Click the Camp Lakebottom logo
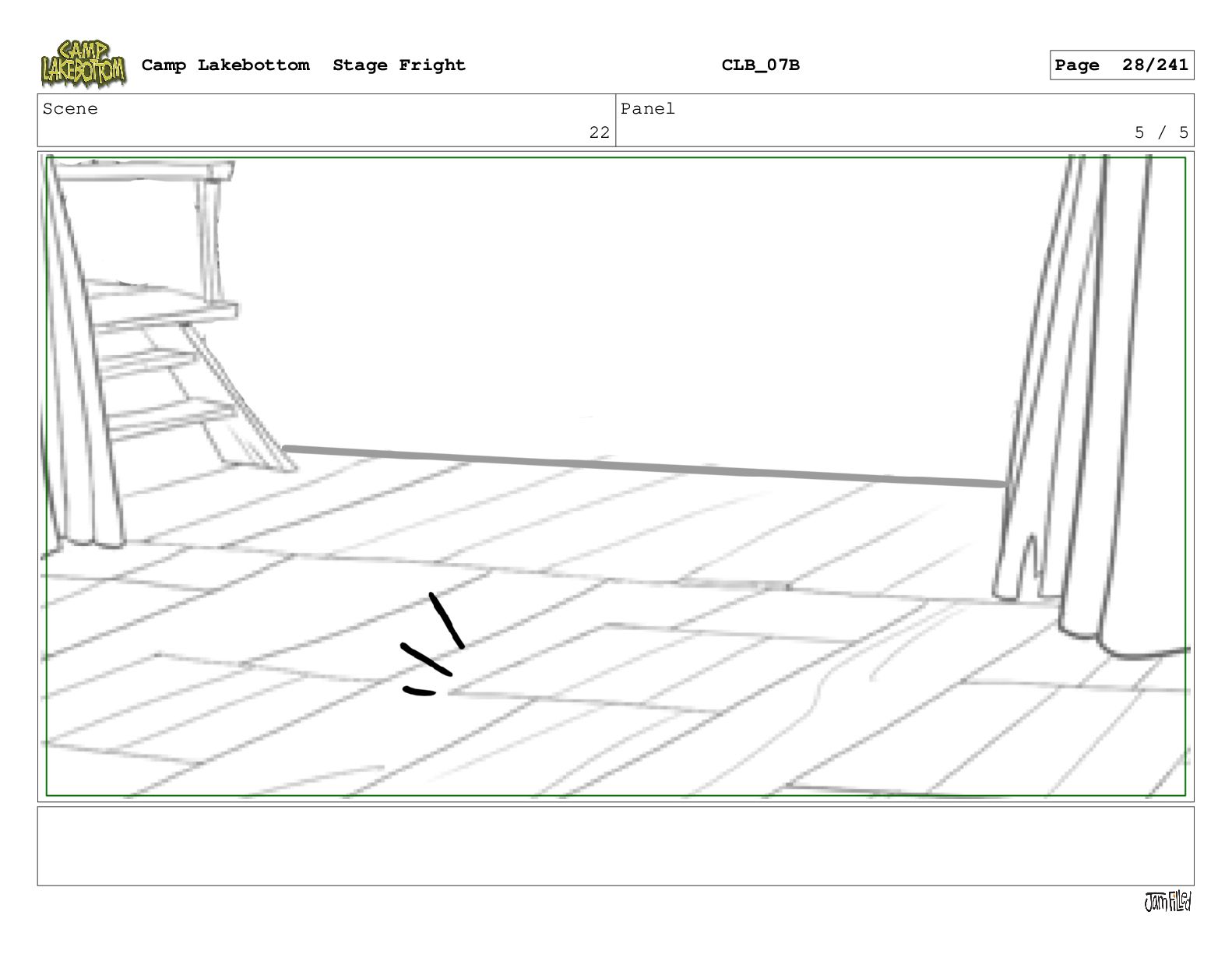The height and width of the screenshot is (954, 1232). 83,64
